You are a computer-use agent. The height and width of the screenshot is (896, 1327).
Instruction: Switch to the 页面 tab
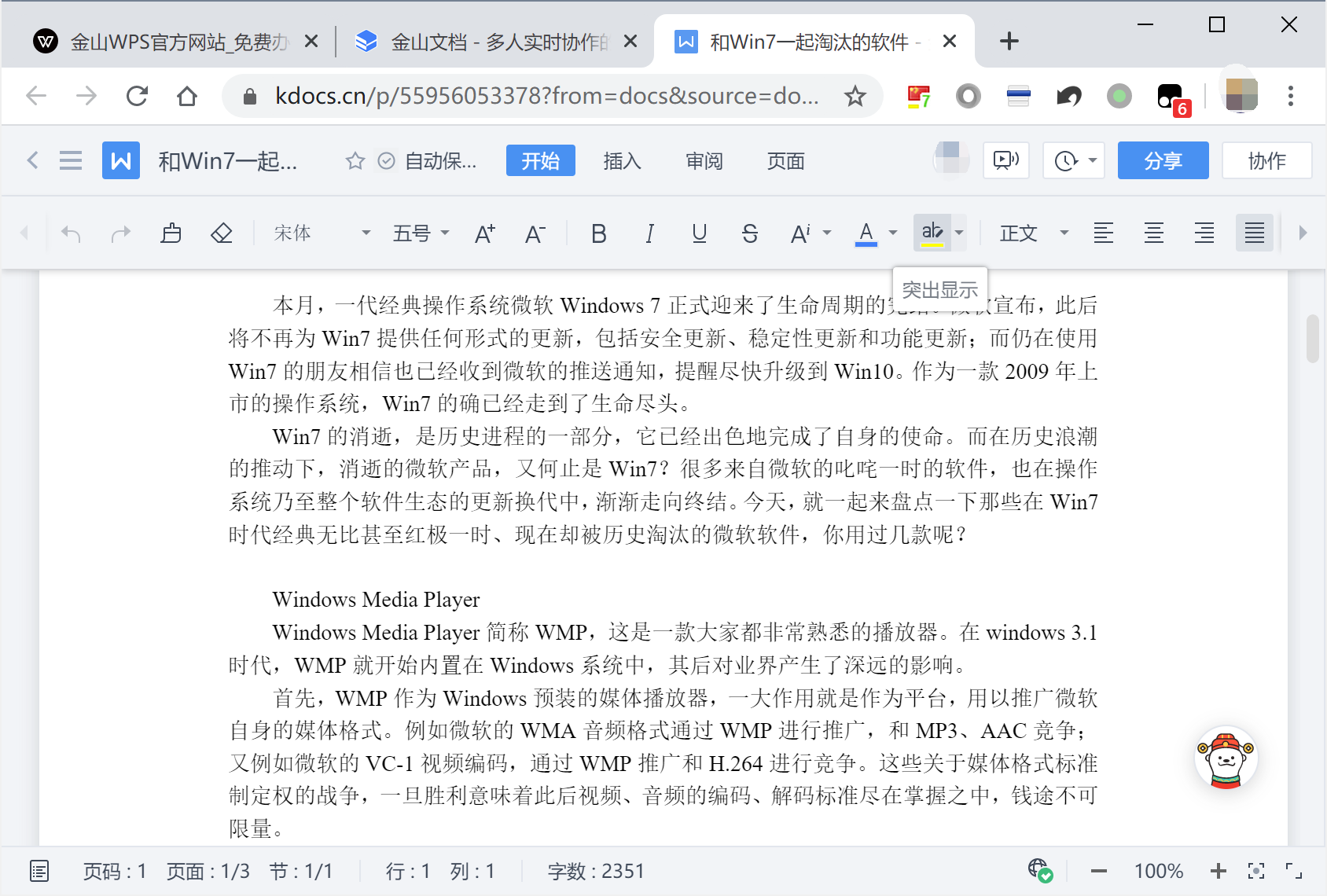(786, 161)
